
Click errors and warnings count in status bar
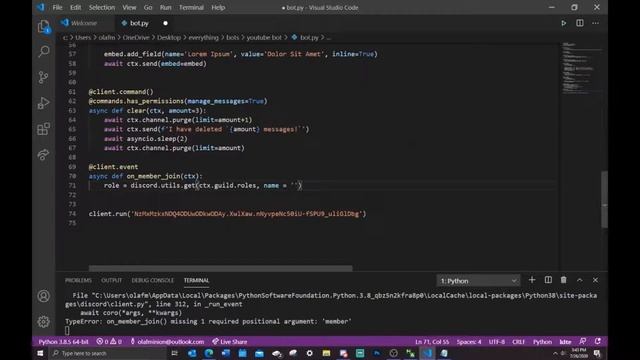coord(109,342)
